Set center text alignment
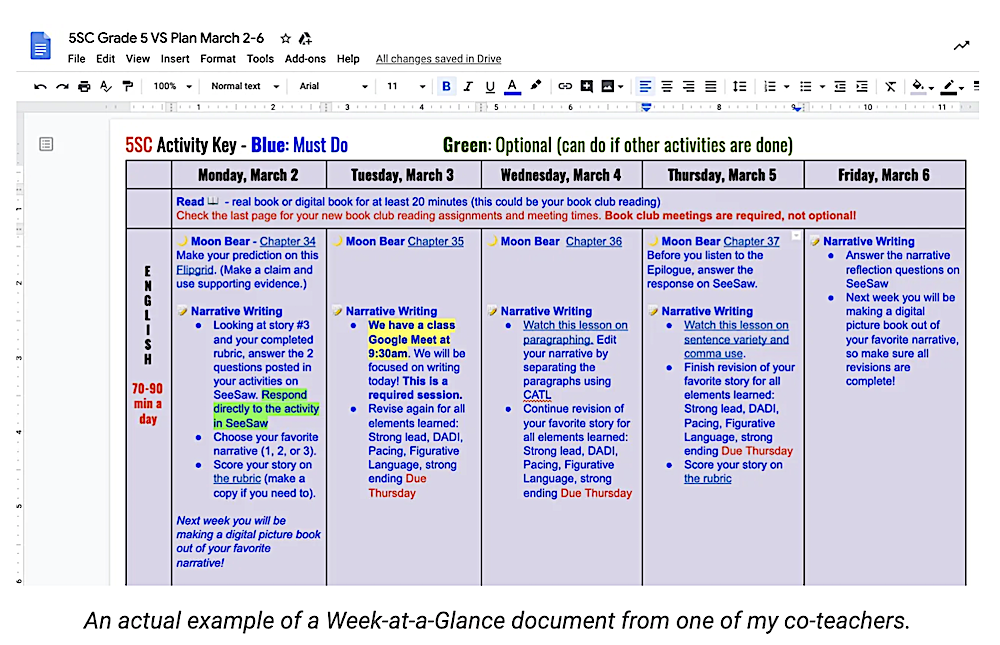Viewport: 1000px width, 645px height. [x=667, y=86]
